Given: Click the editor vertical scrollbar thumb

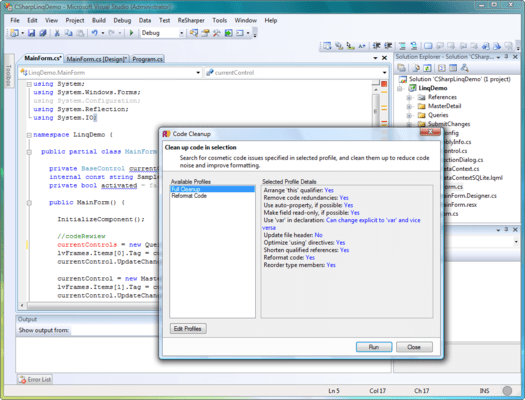Looking at the screenshot, I should pyautogui.click(x=375, y=110).
